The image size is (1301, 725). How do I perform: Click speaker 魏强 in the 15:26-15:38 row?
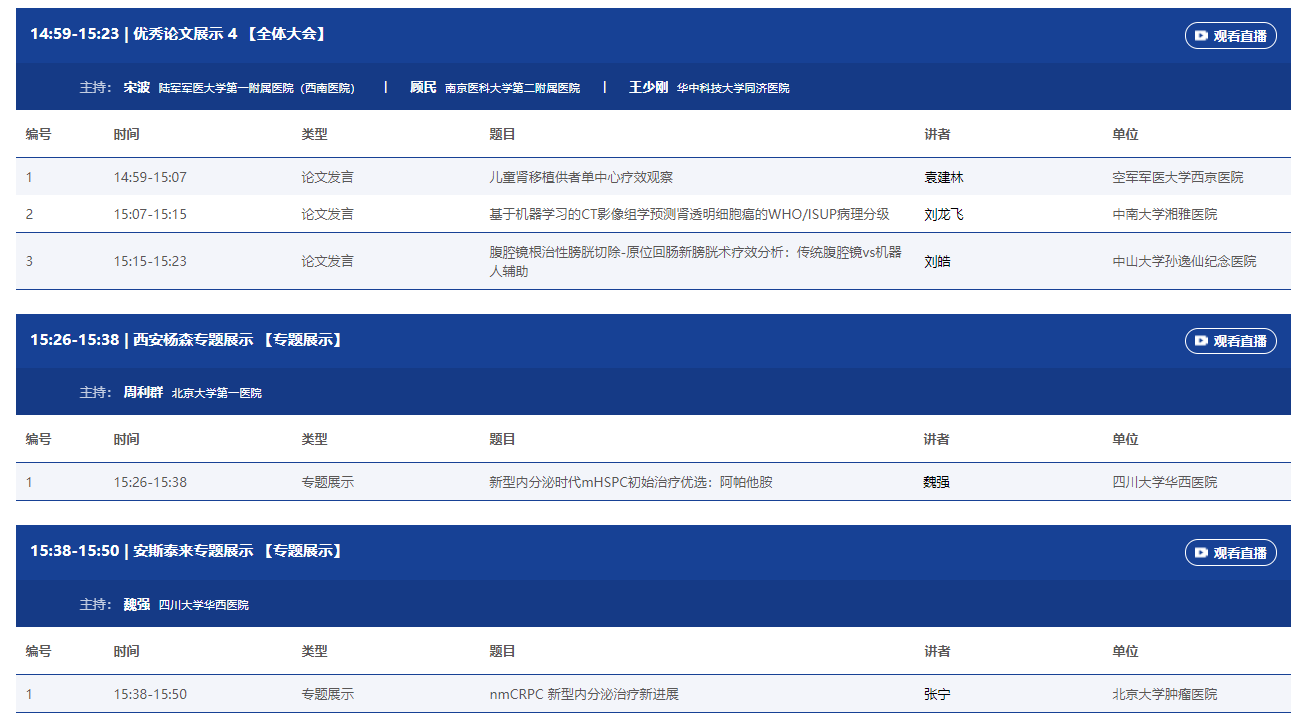tap(937, 482)
